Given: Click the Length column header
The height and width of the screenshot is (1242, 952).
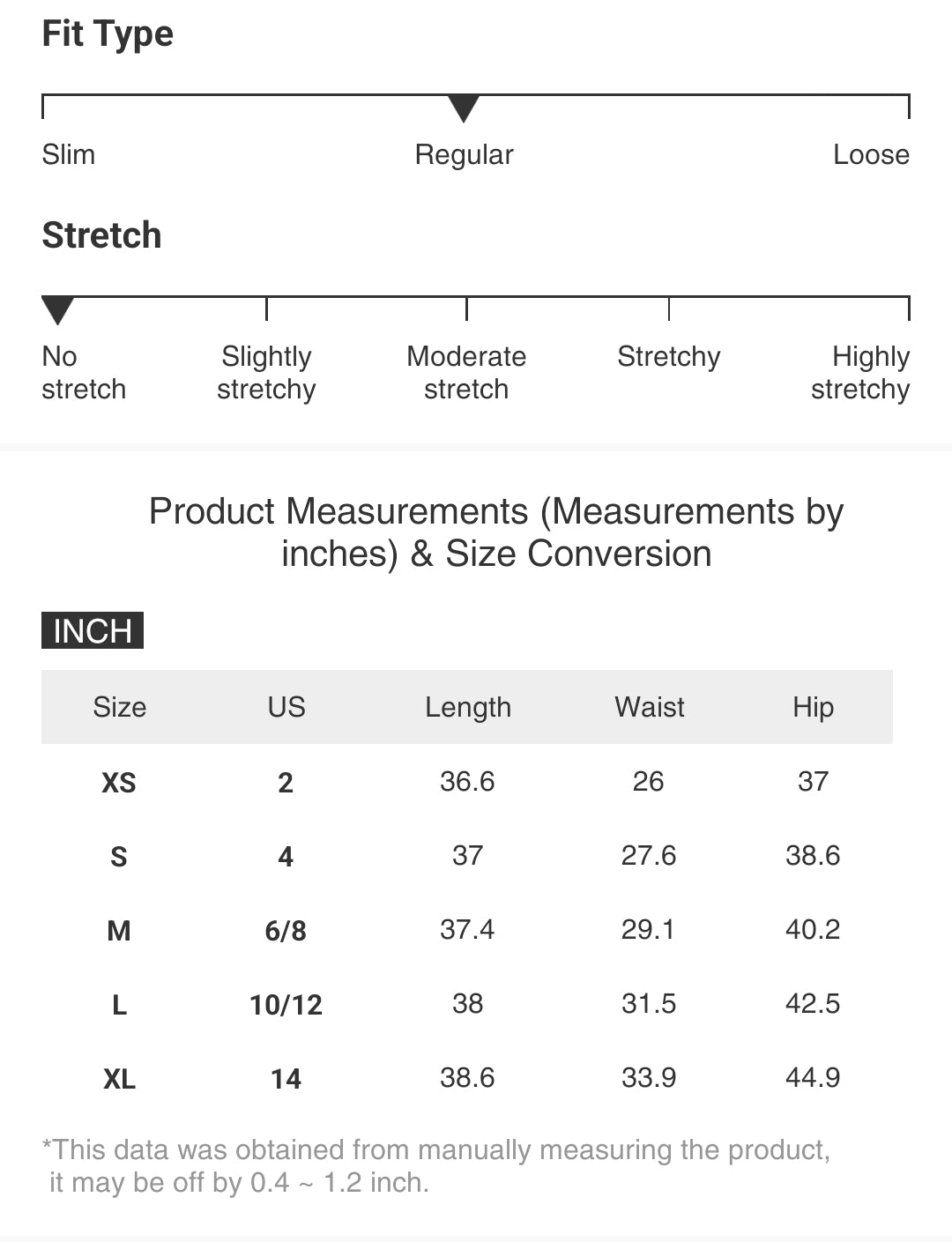Looking at the screenshot, I should coord(467,707).
